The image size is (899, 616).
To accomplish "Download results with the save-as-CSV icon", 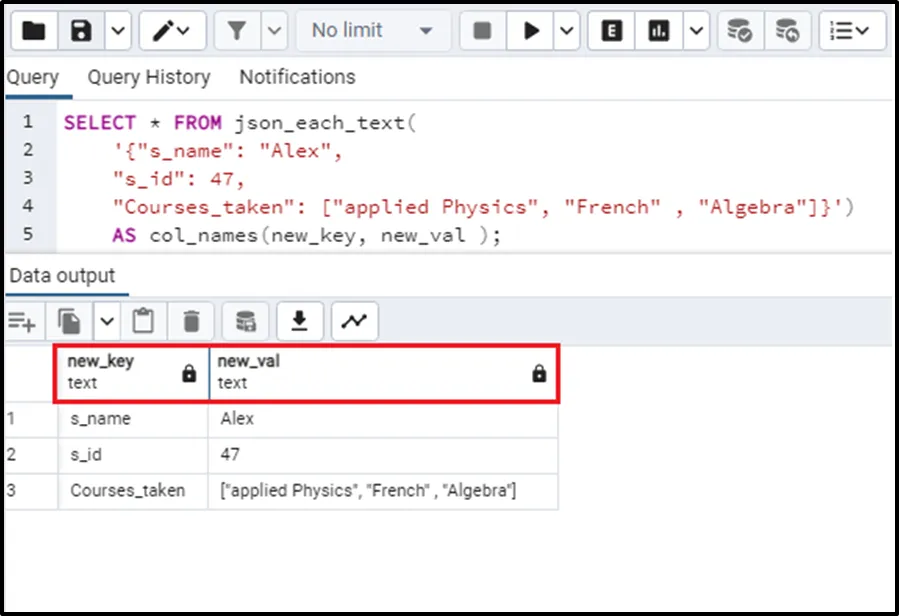I will [299, 321].
